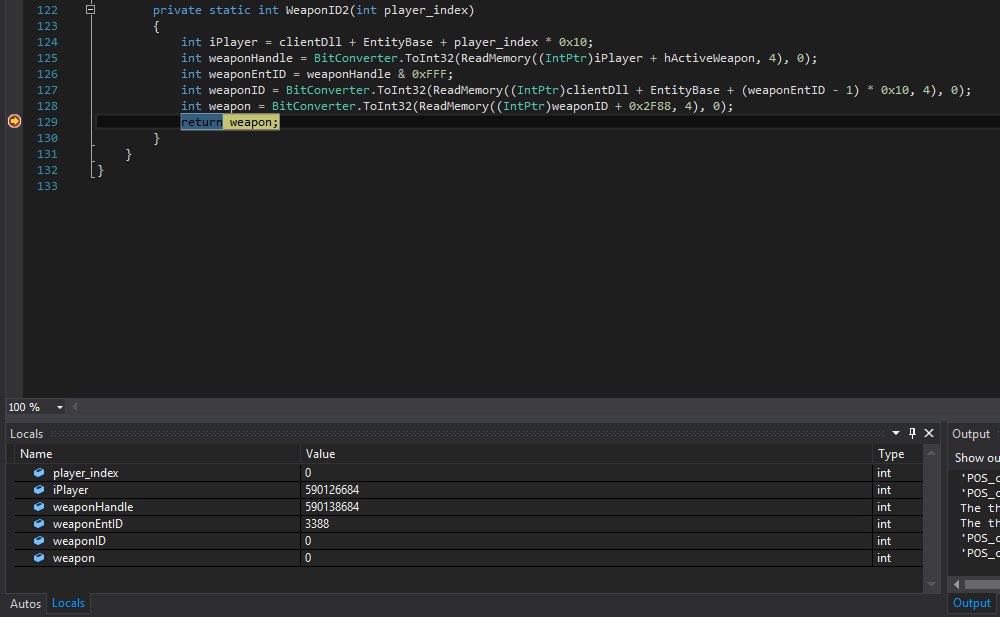This screenshot has width=1000, height=617.
Task: Select the weaponEntID value 3388
Action: pyautogui.click(x=319, y=524)
